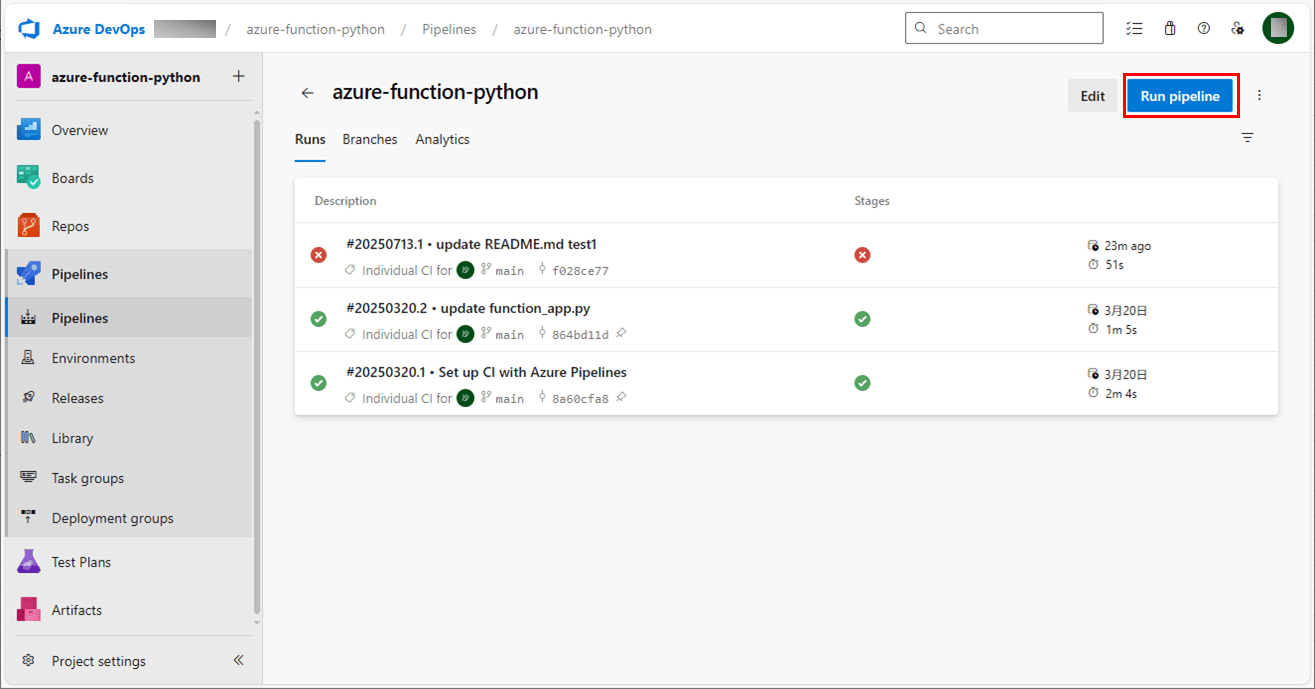Open the runs filter icon

pyautogui.click(x=1247, y=138)
